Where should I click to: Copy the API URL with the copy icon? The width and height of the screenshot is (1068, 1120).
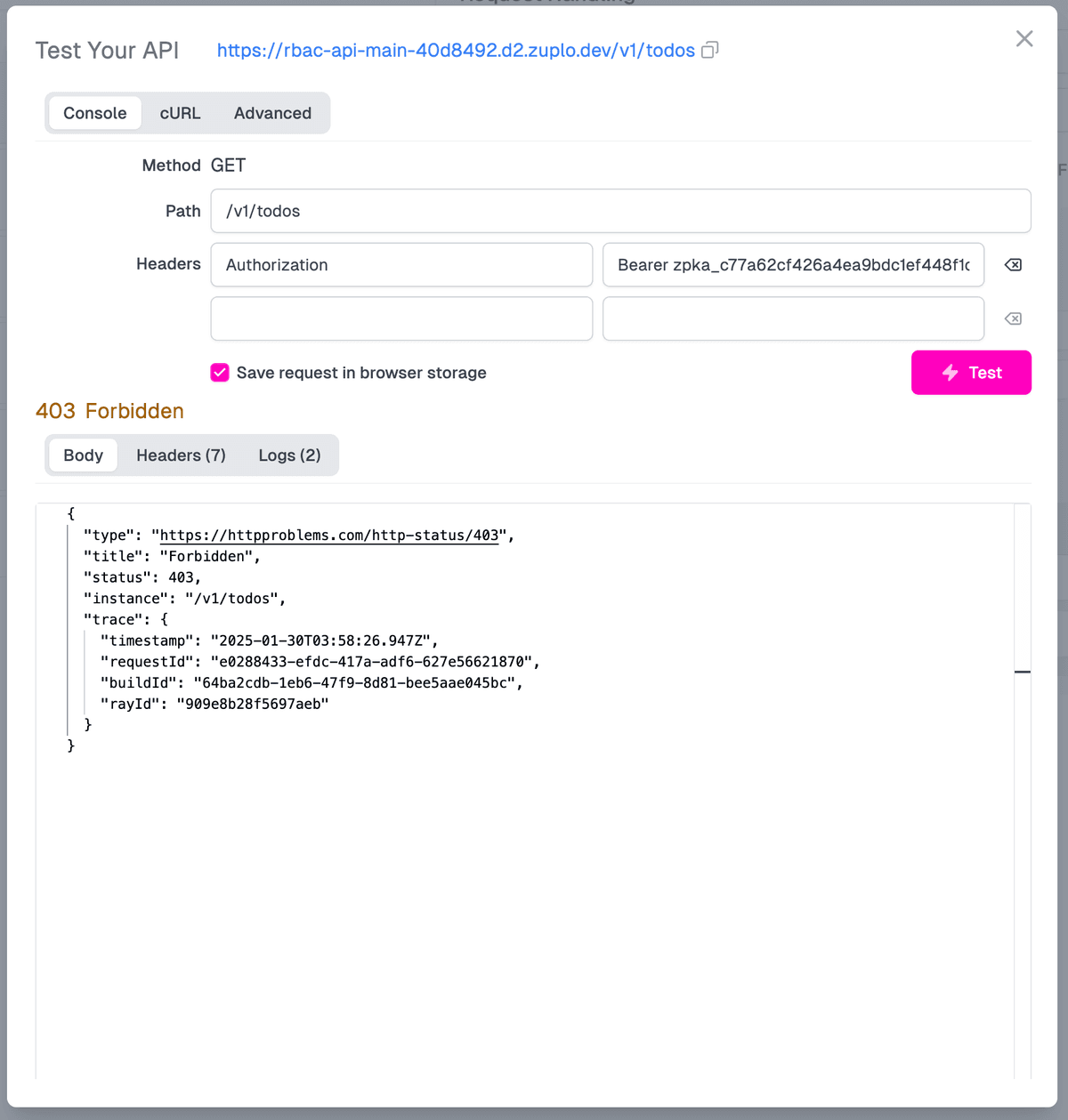(709, 51)
